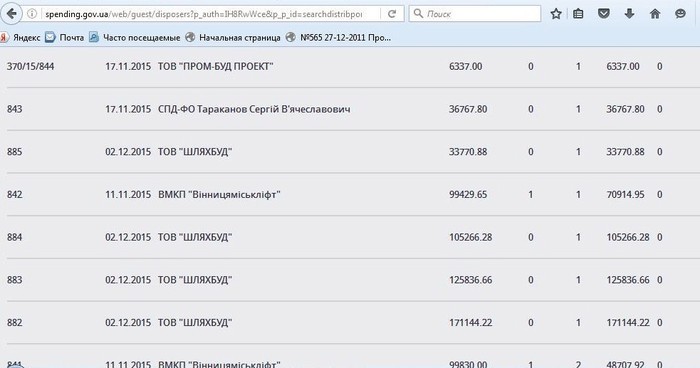The image size is (700, 368).
Task: Select contract number 842
Action: tap(14, 194)
